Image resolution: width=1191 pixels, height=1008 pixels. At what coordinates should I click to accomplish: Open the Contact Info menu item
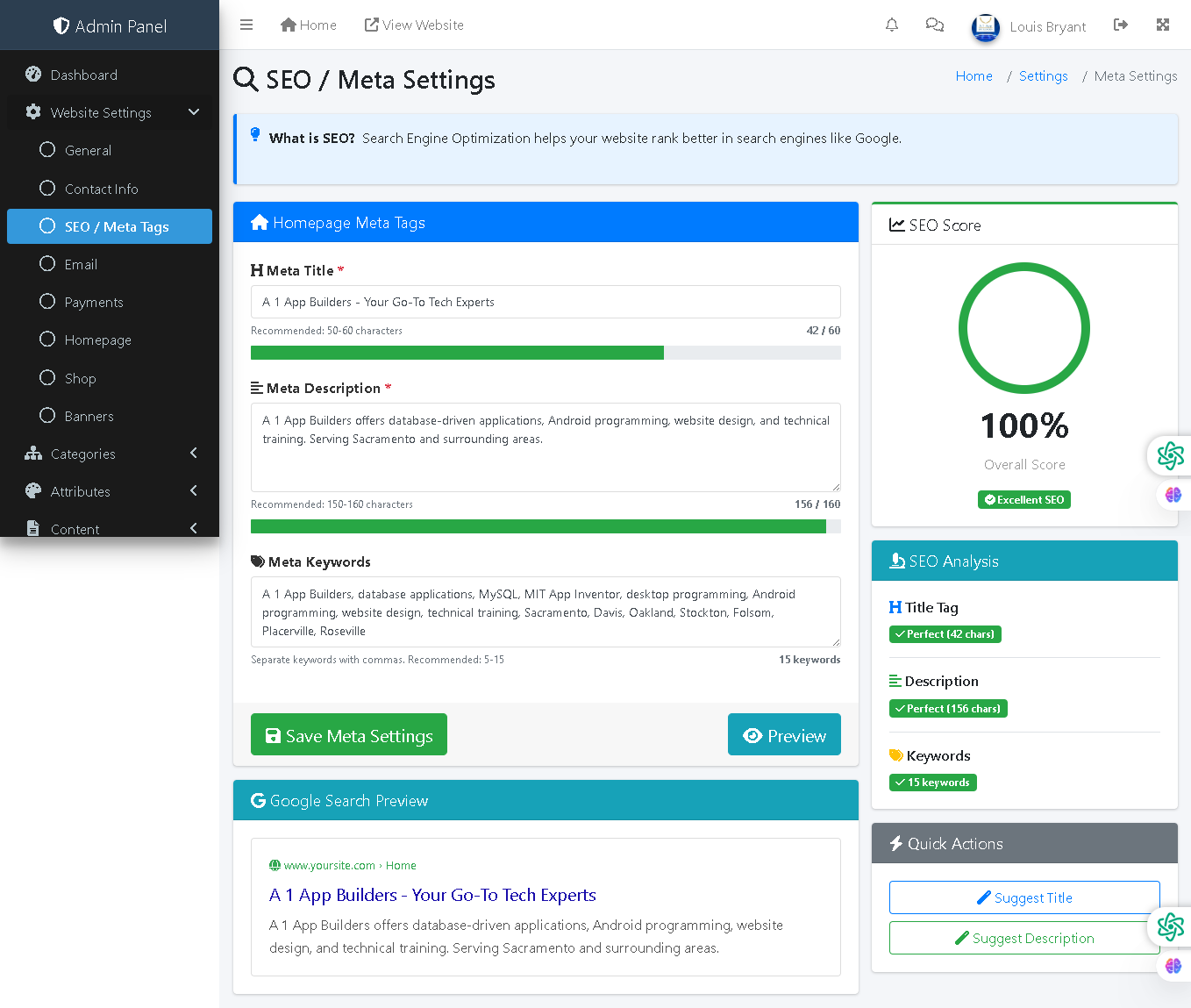[101, 189]
